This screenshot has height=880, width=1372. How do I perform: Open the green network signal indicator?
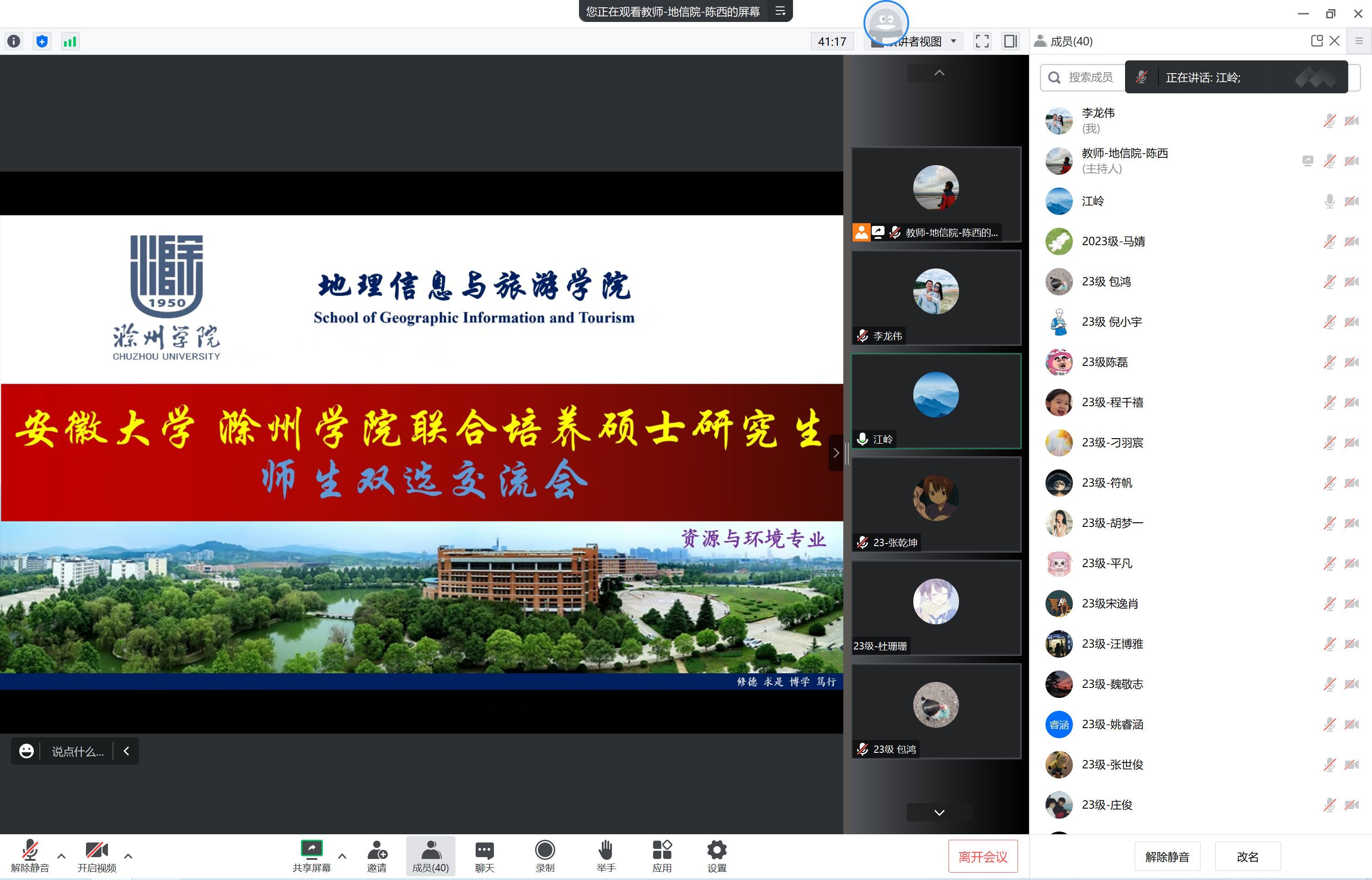pyautogui.click(x=70, y=41)
